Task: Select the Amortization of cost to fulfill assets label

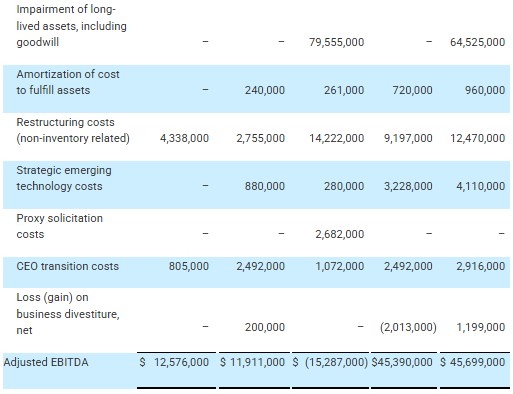Action: pos(68,82)
